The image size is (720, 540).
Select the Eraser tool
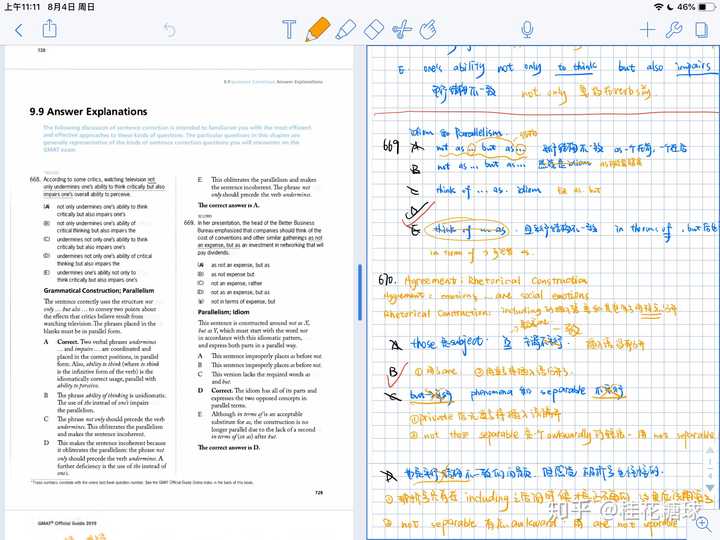373,29
